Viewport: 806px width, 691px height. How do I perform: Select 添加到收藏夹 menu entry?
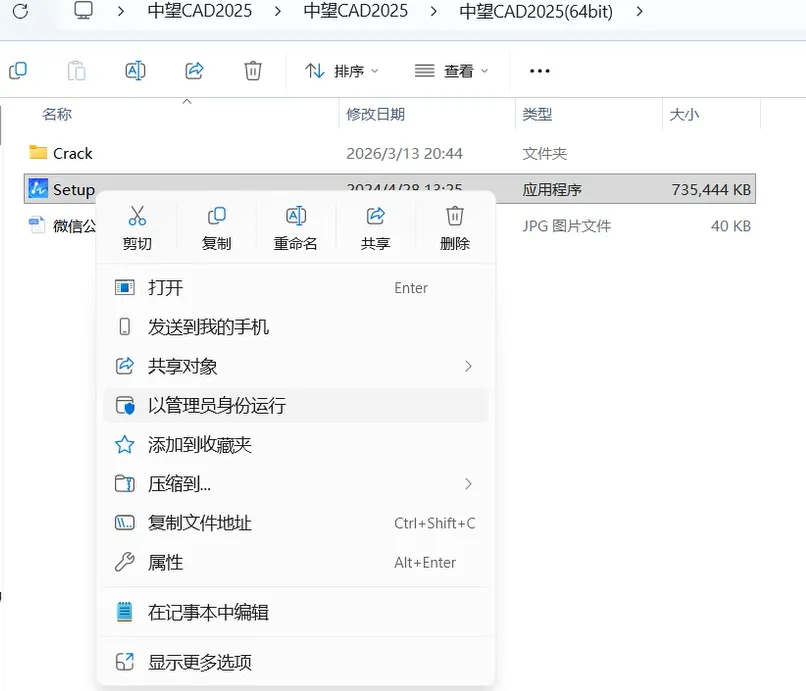tap(296, 445)
